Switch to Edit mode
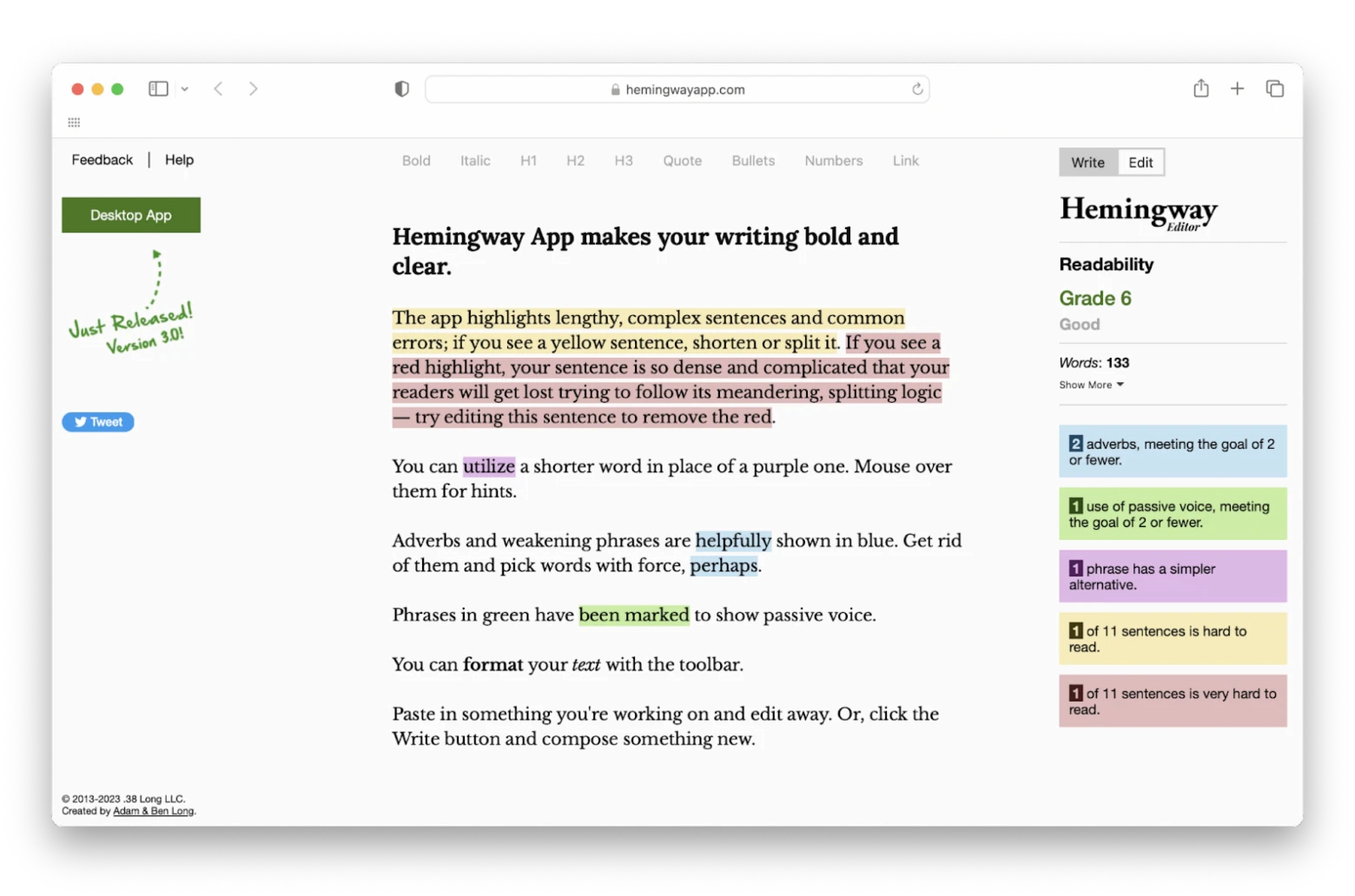Image resolution: width=1355 pixels, height=896 pixels. (1140, 162)
